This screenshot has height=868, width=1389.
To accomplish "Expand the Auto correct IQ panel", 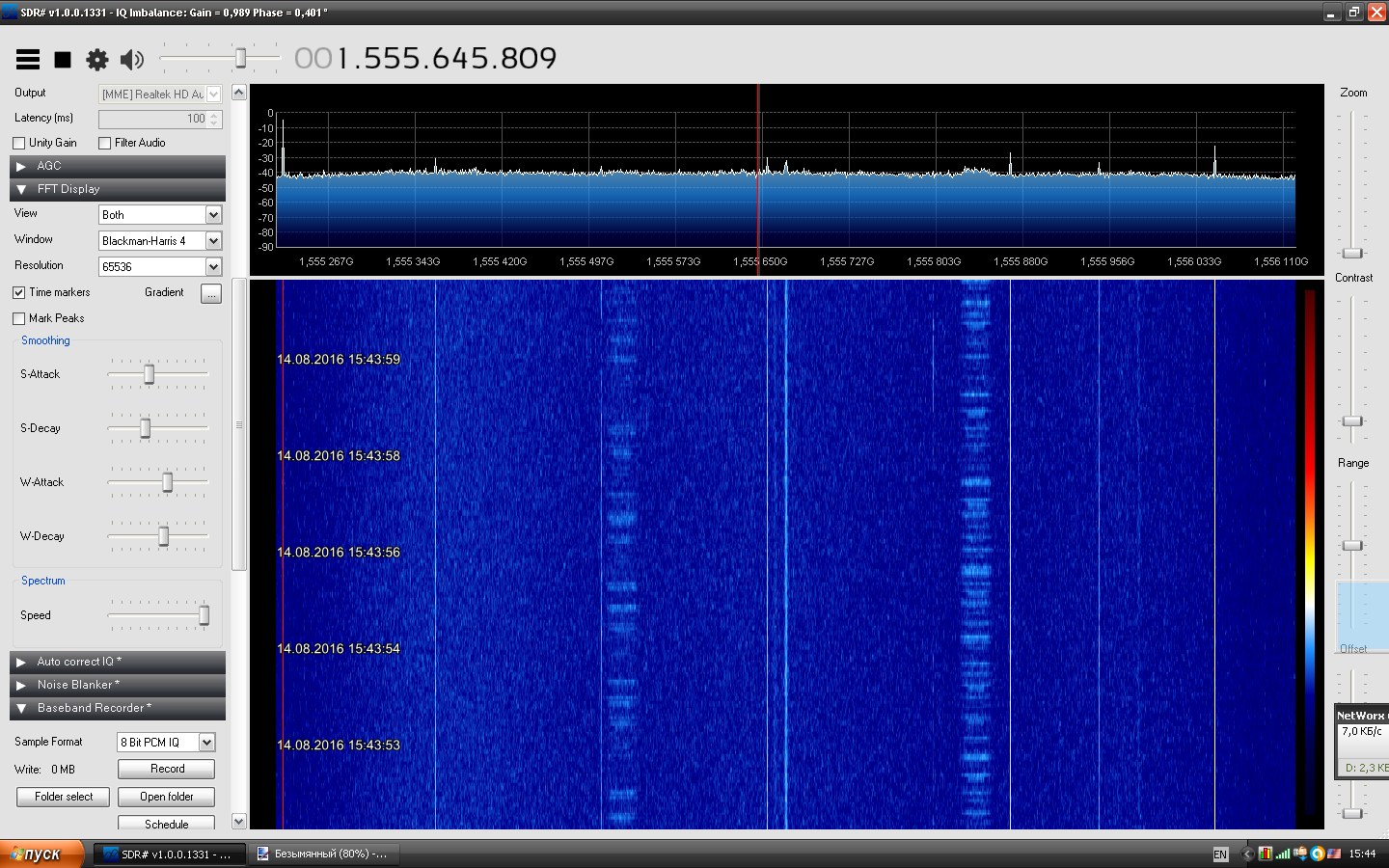I will [x=118, y=662].
